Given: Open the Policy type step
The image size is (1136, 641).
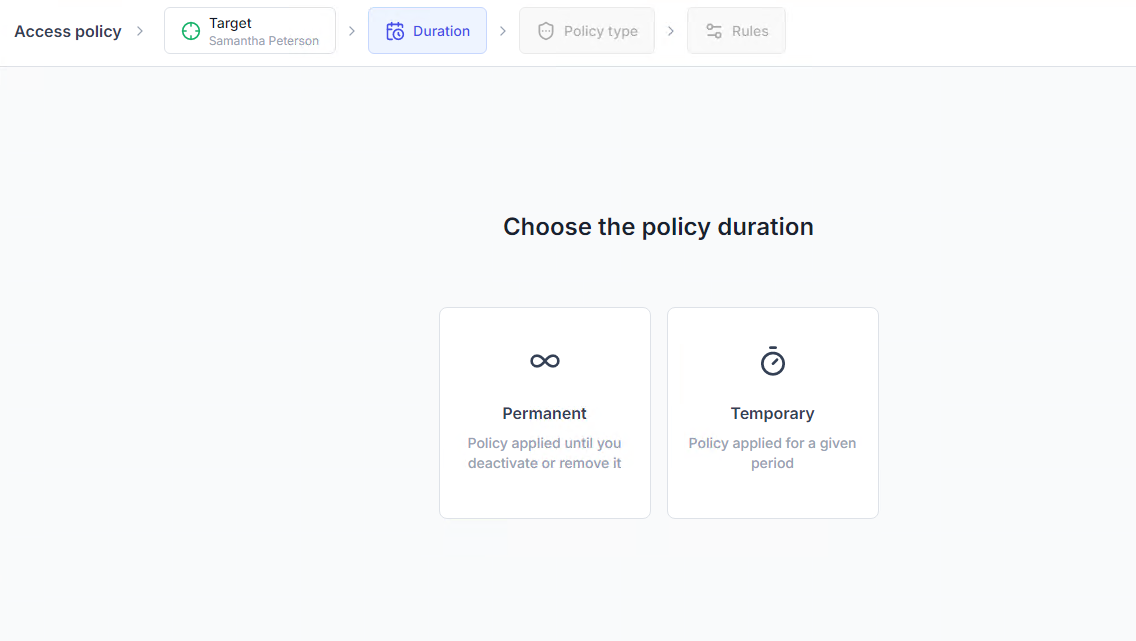Looking at the screenshot, I should tap(600, 31).
